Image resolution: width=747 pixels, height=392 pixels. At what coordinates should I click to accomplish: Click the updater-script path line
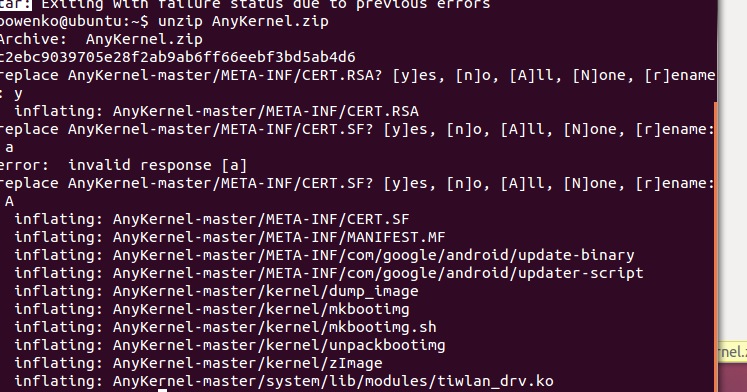pos(329,273)
